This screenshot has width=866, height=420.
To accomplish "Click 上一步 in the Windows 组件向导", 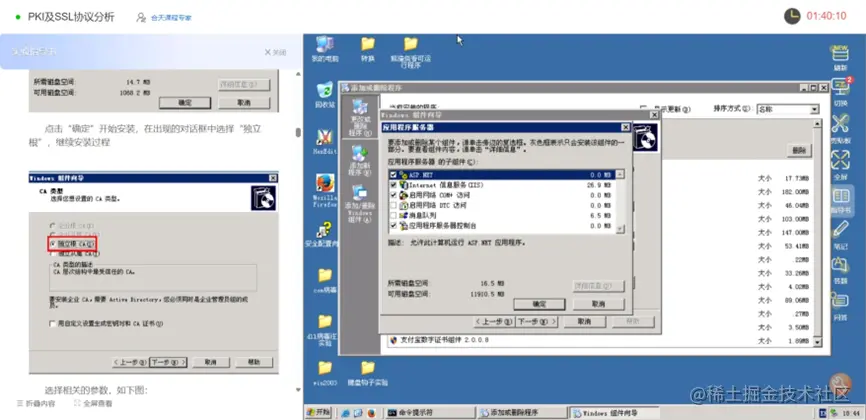I will pyautogui.click(x=494, y=322).
